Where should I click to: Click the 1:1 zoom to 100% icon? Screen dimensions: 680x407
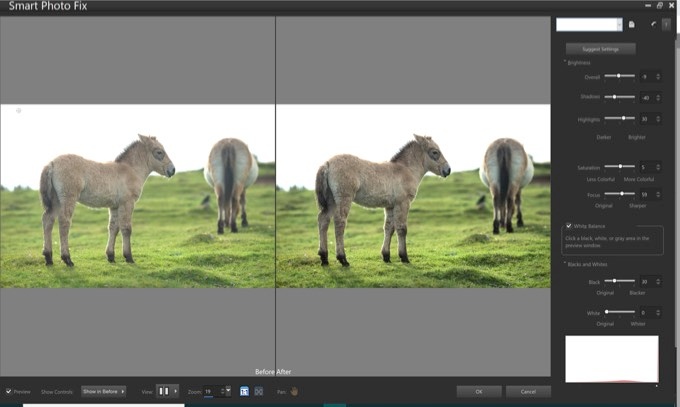coord(244,391)
